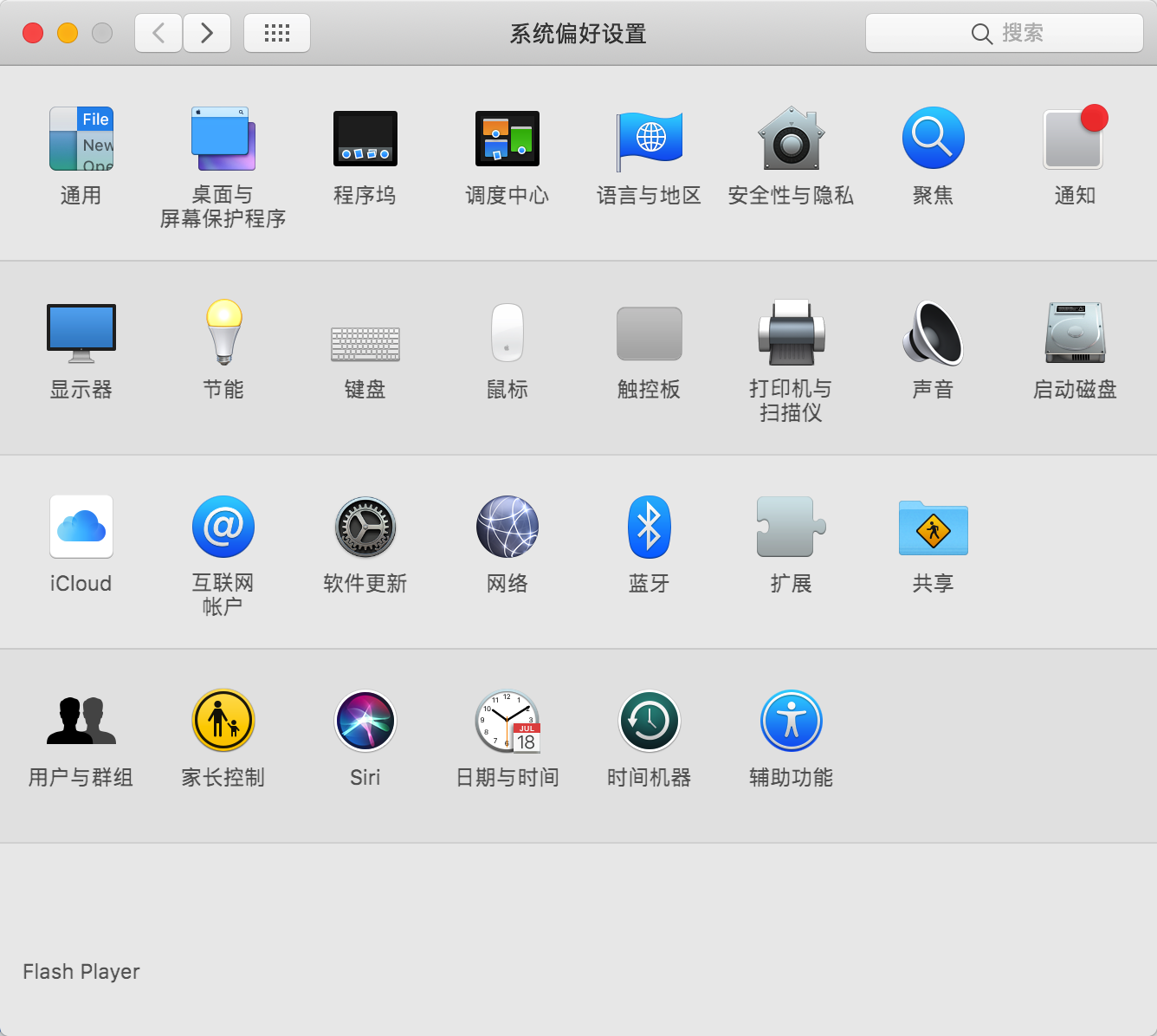The width and height of the screenshot is (1157, 1036).
Task: Click the back navigation arrow
Action: (x=158, y=32)
